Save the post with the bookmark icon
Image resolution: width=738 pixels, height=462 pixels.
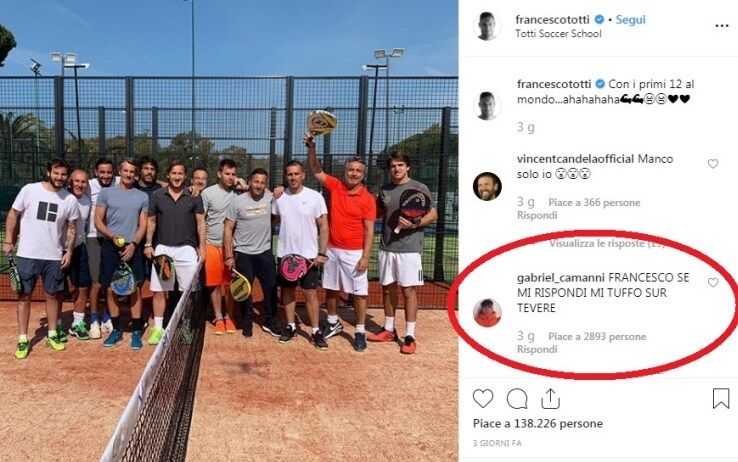[x=721, y=398]
